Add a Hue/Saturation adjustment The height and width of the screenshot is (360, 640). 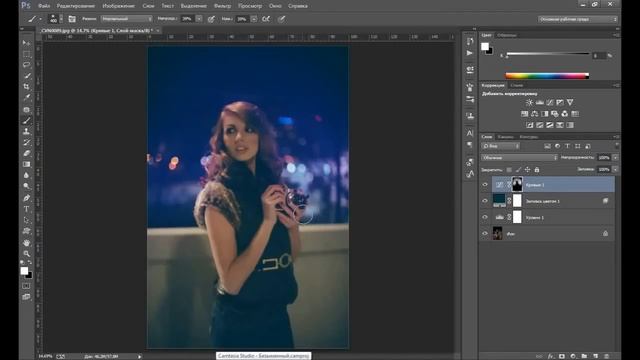click(x=524, y=114)
